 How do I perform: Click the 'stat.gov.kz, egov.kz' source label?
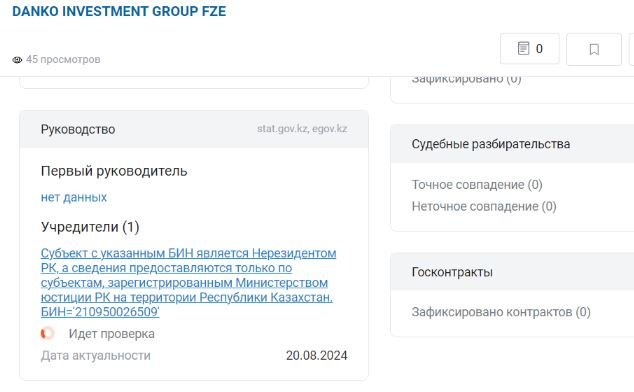pyautogui.click(x=302, y=129)
